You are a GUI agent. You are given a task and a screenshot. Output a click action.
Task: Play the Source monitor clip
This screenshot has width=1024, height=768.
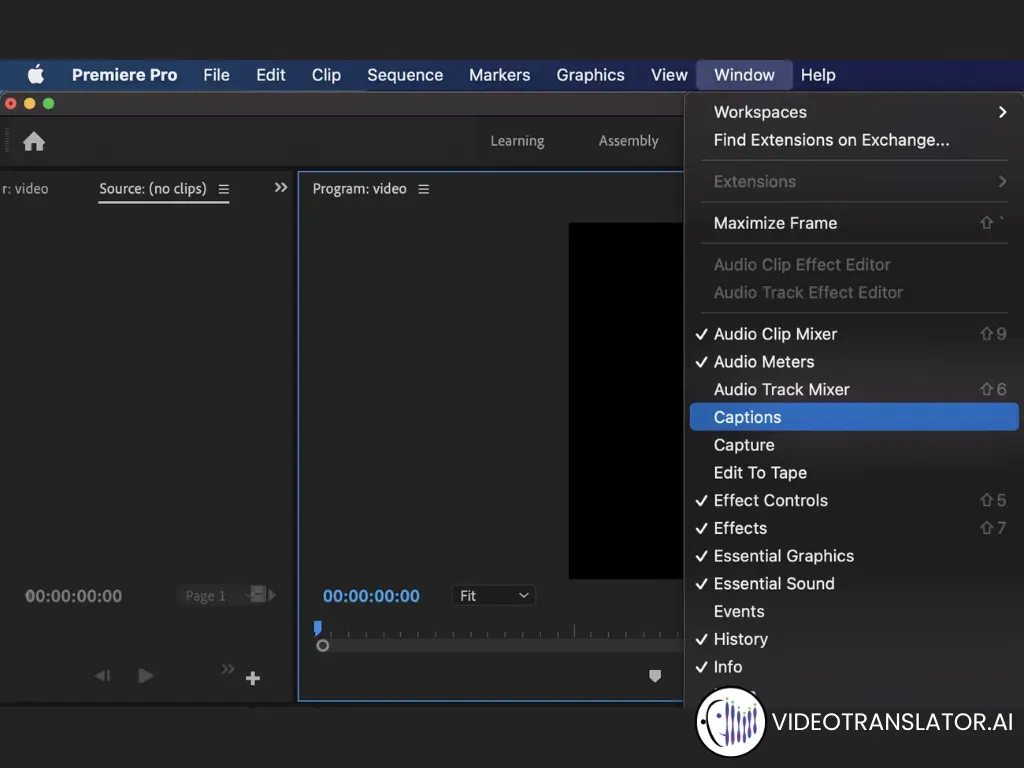pyautogui.click(x=146, y=675)
